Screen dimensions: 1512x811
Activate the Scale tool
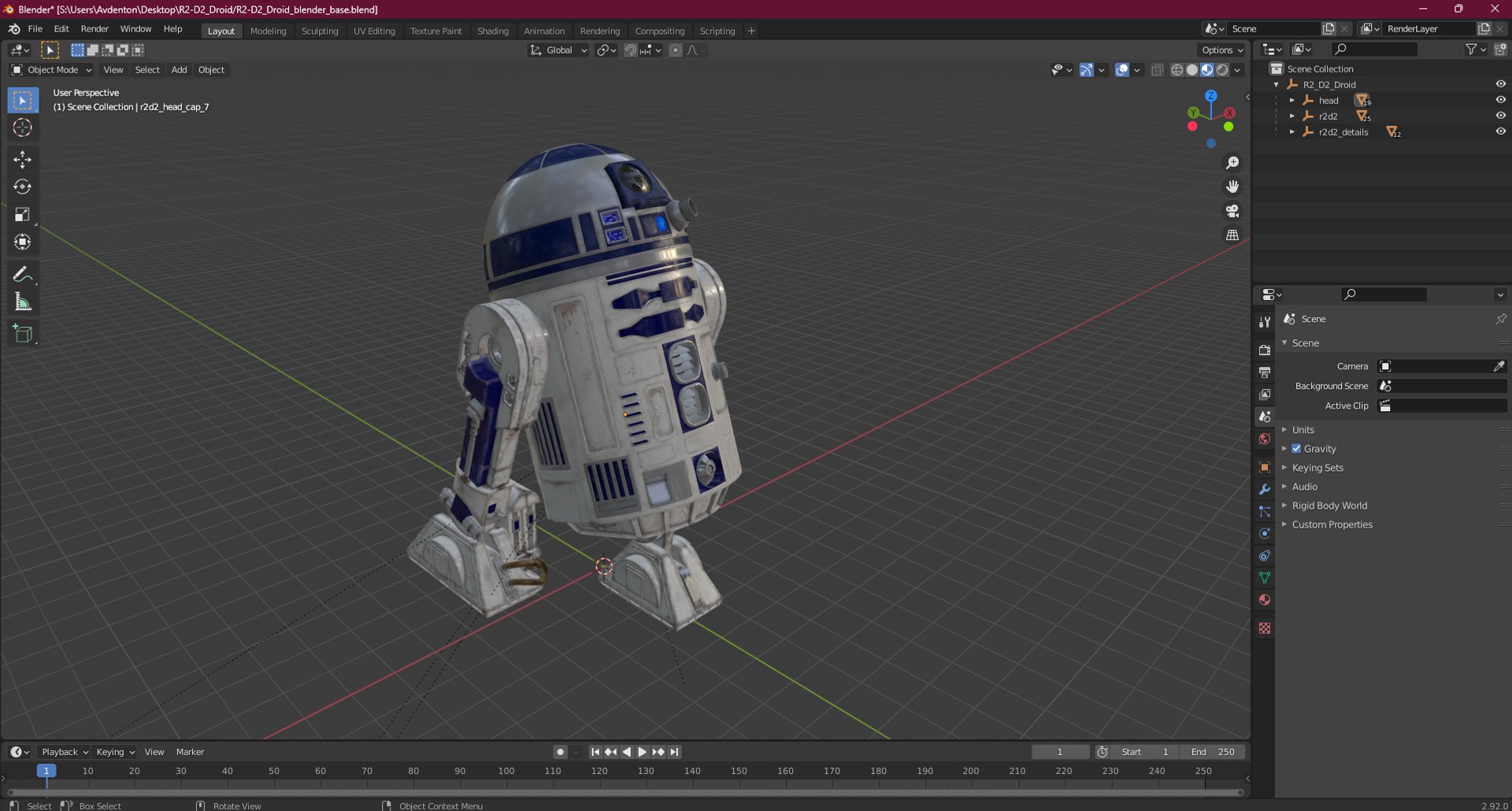coord(22,215)
